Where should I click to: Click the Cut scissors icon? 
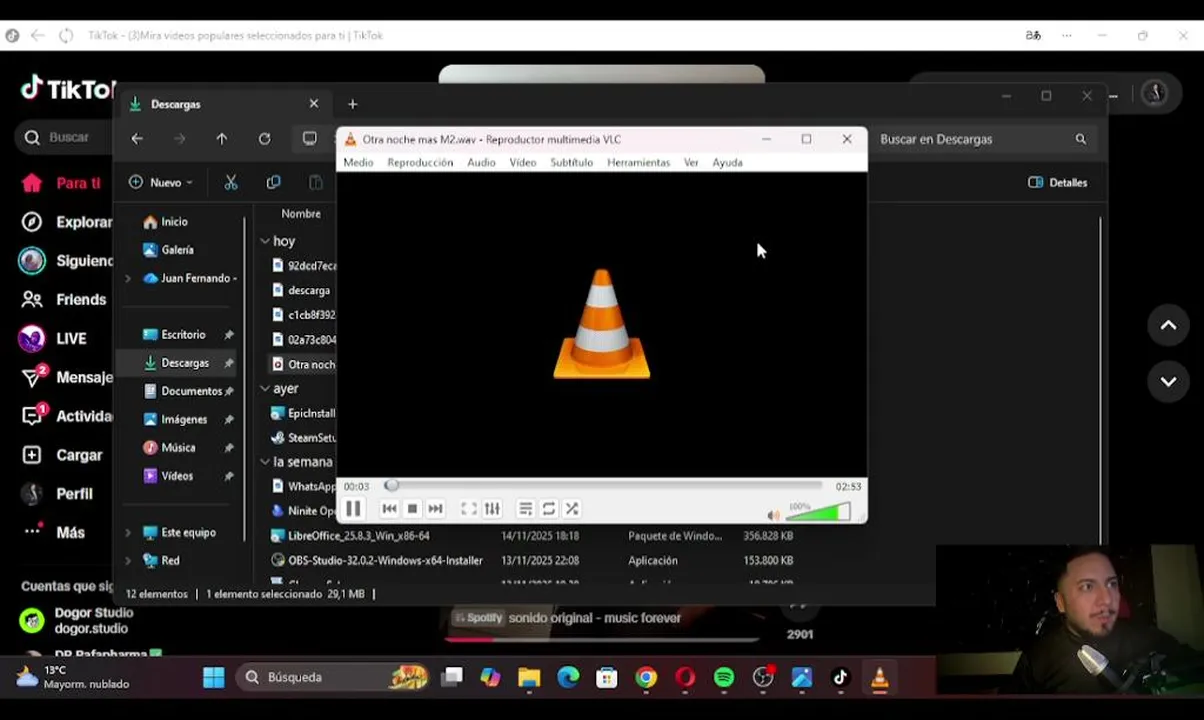click(x=231, y=183)
